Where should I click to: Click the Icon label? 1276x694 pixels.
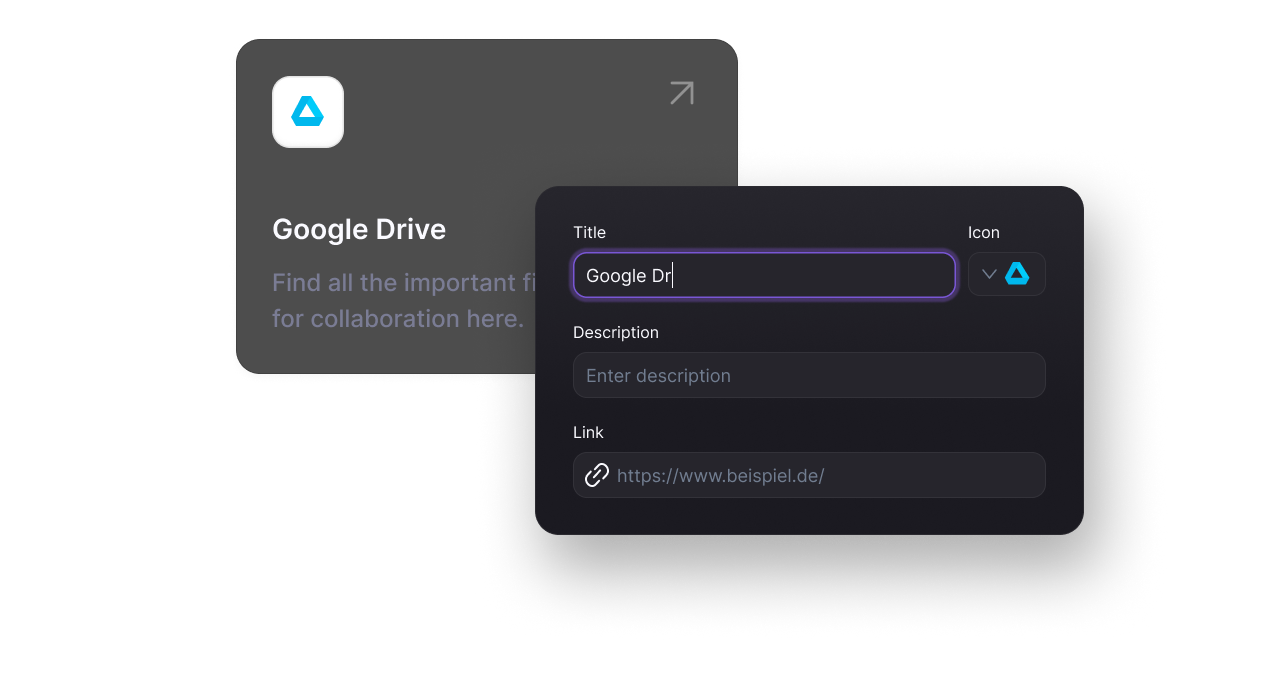(x=984, y=232)
